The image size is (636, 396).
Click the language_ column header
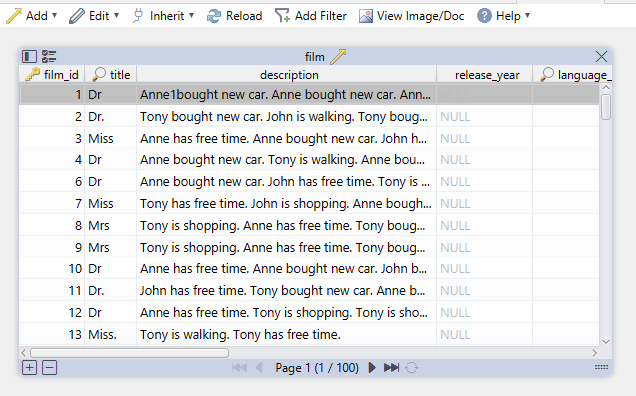point(572,75)
